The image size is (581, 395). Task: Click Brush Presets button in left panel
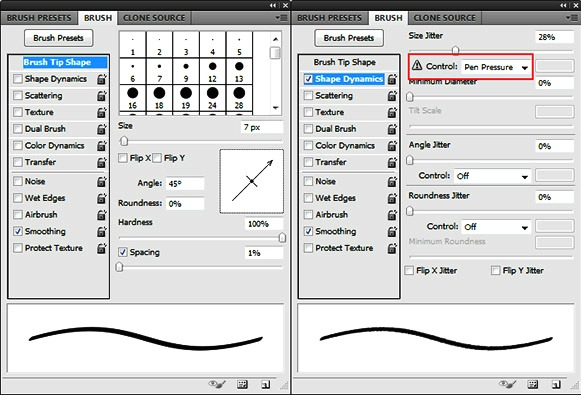[x=59, y=38]
